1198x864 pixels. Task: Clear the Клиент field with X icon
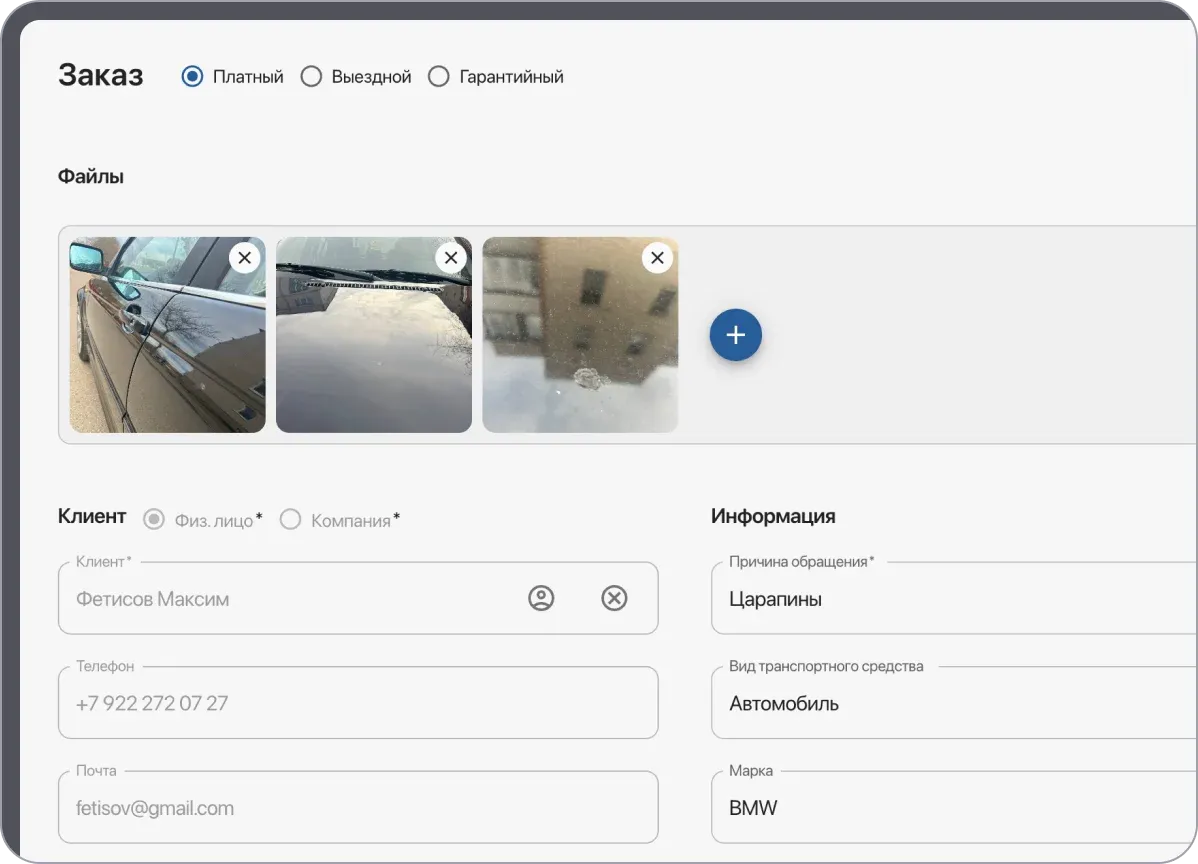click(614, 598)
